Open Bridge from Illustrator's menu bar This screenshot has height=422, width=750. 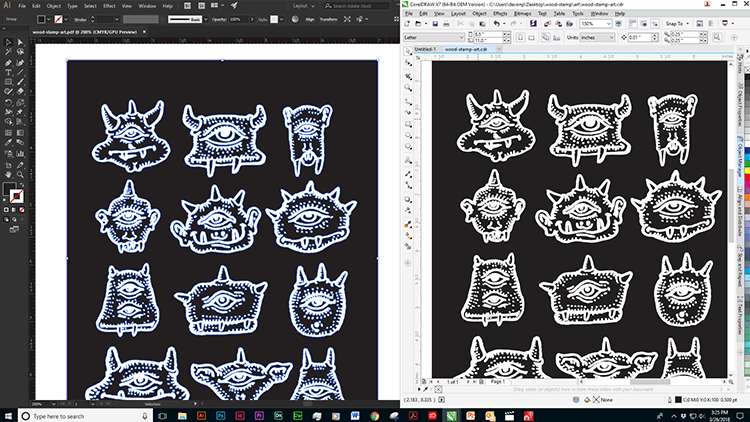tap(188, 6)
